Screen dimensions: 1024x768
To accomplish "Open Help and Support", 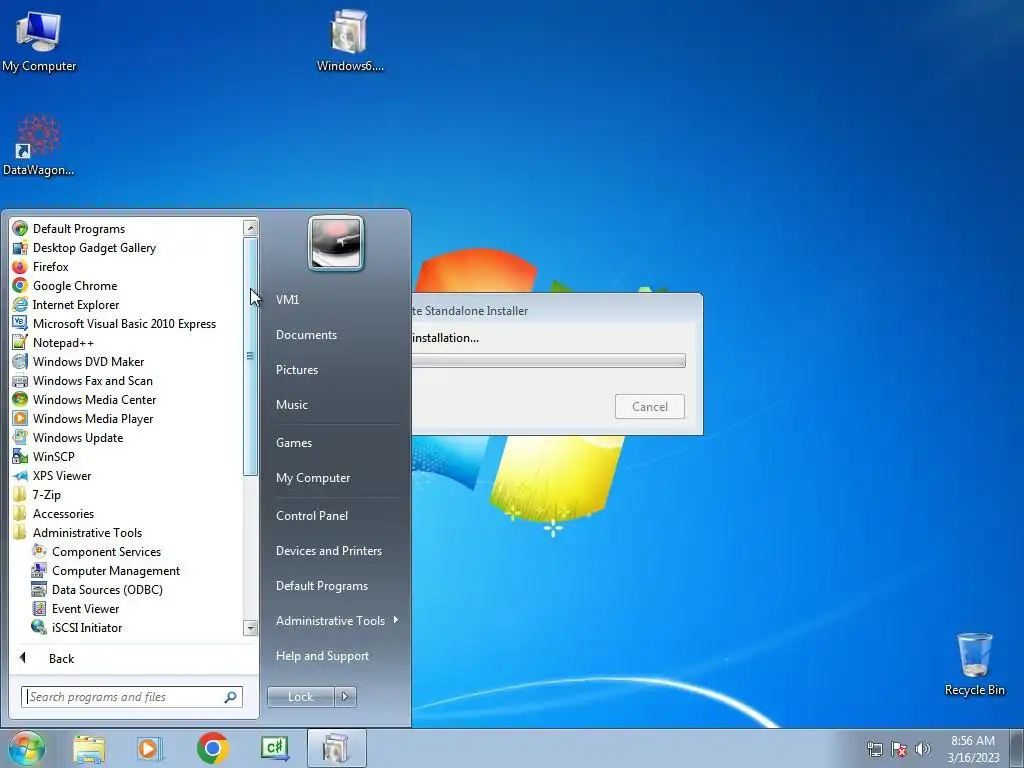I will tap(322, 656).
